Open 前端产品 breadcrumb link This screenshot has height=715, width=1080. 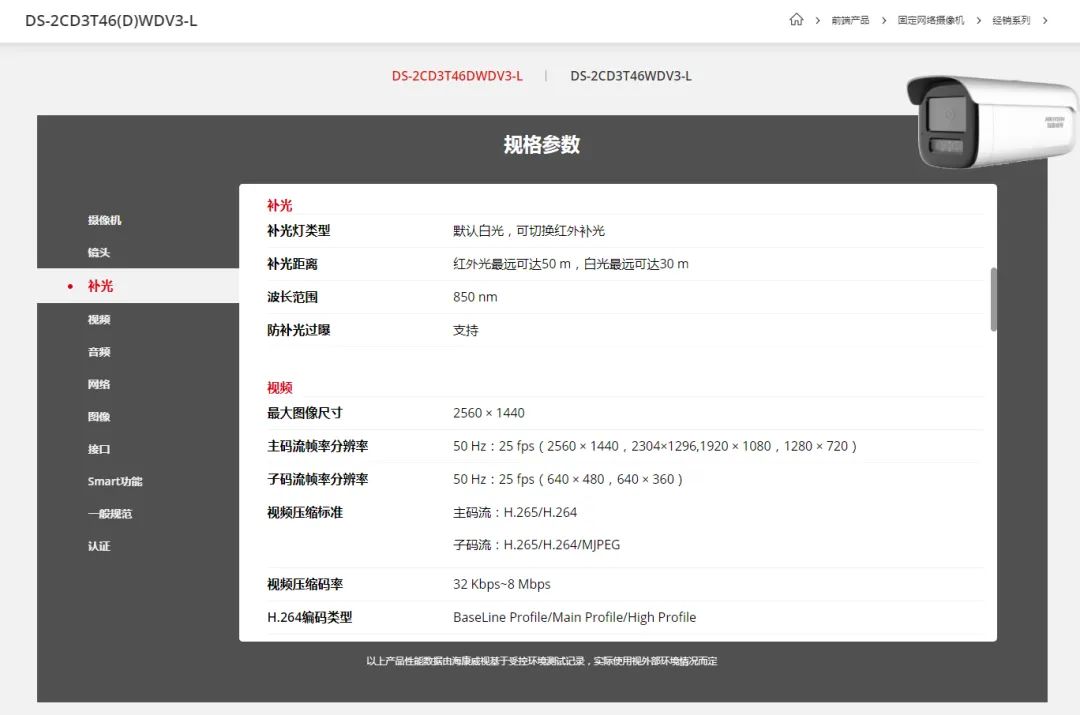[850, 20]
